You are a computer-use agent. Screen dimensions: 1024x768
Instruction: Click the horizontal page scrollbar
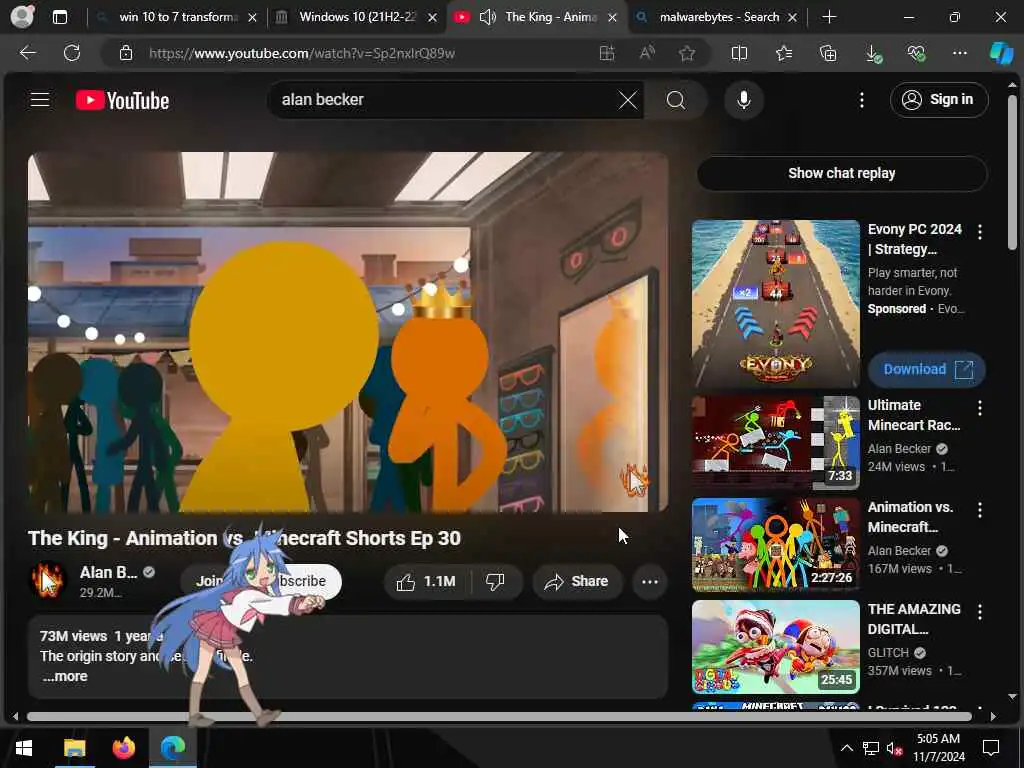500,716
